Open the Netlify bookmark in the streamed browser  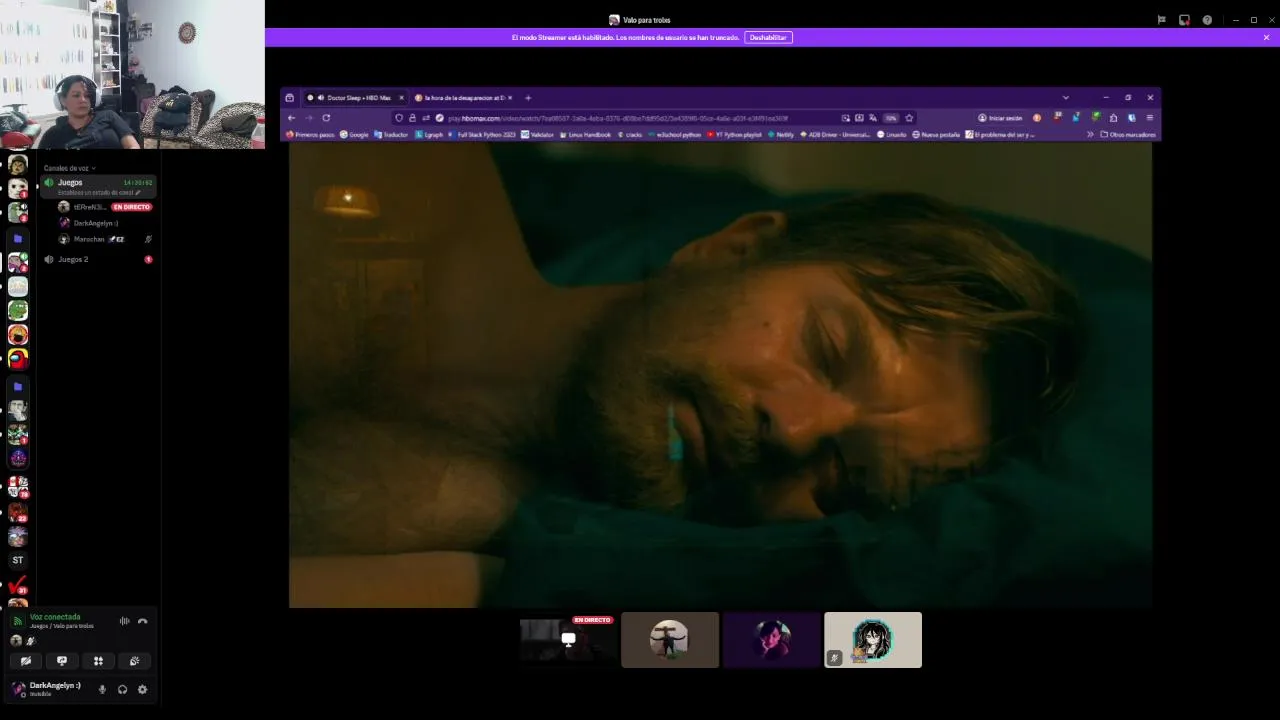click(780, 134)
